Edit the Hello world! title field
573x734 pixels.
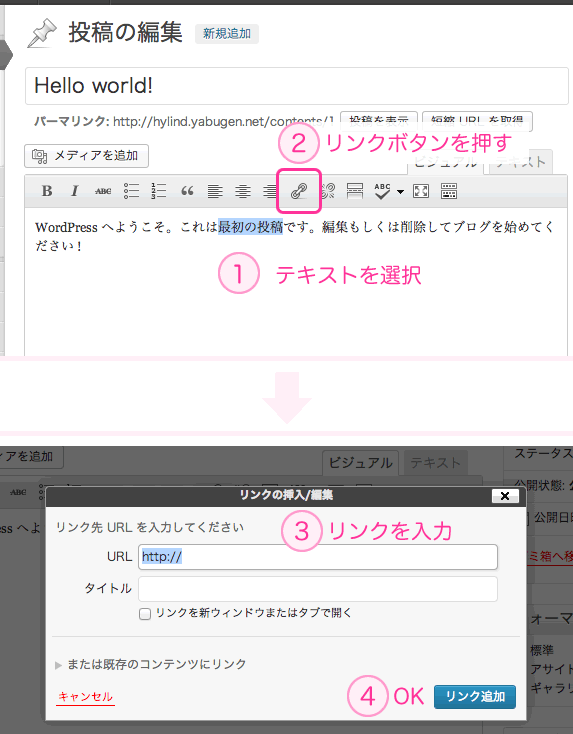(x=297, y=86)
